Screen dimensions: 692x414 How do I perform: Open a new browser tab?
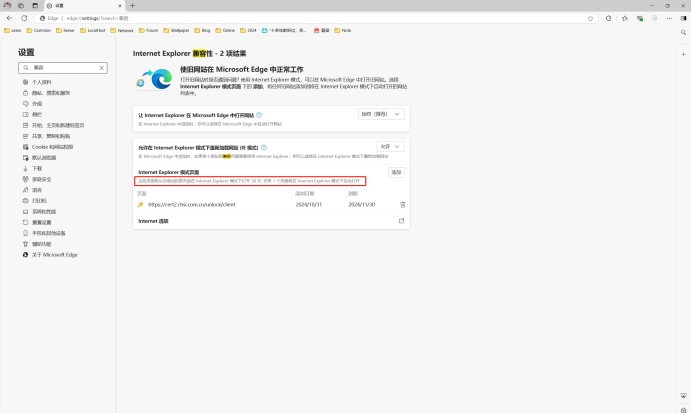(x=132, y=5)
